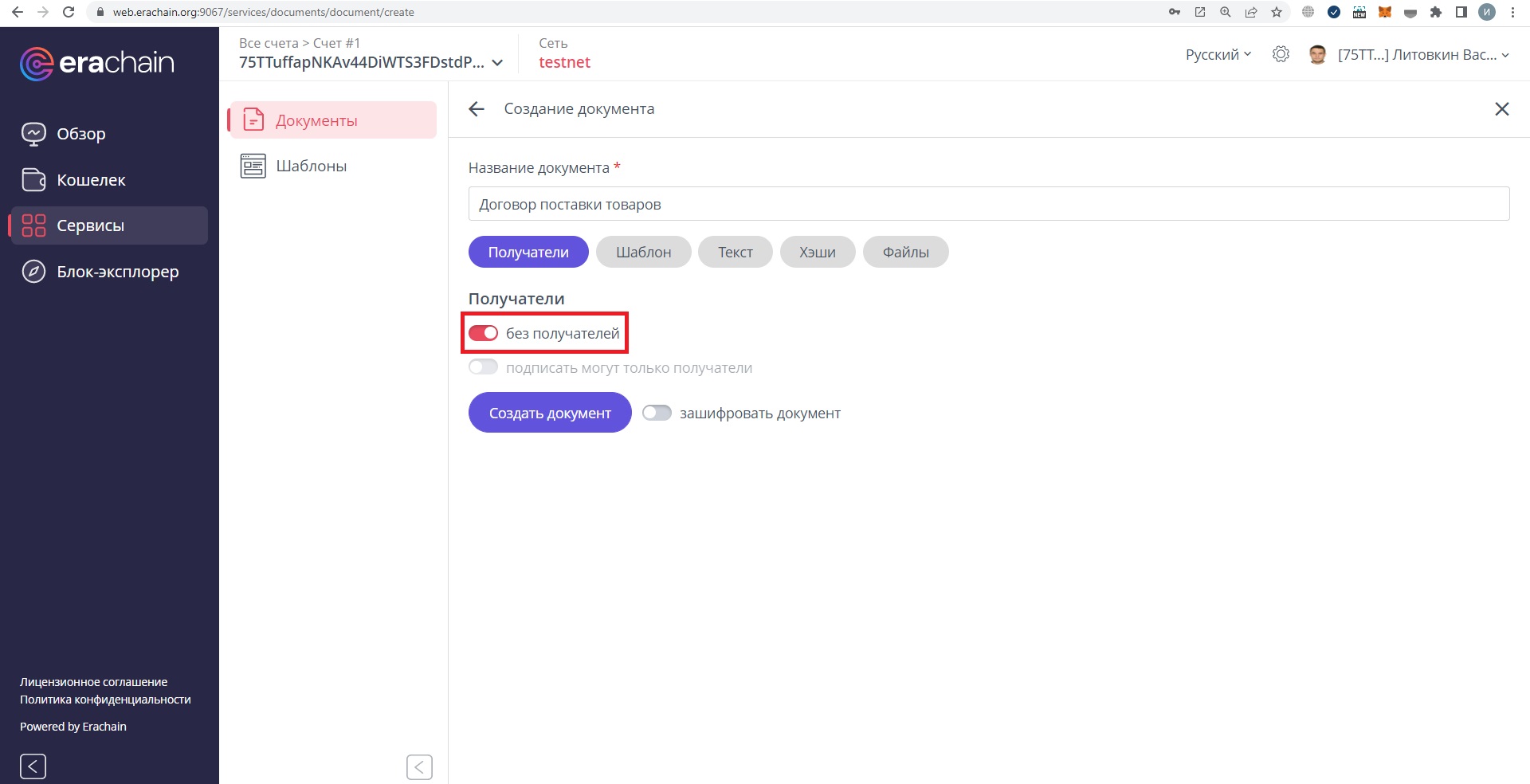Open the Русский language dropdown
This screenshot has width=1530, height=784.
point(1218,54)
